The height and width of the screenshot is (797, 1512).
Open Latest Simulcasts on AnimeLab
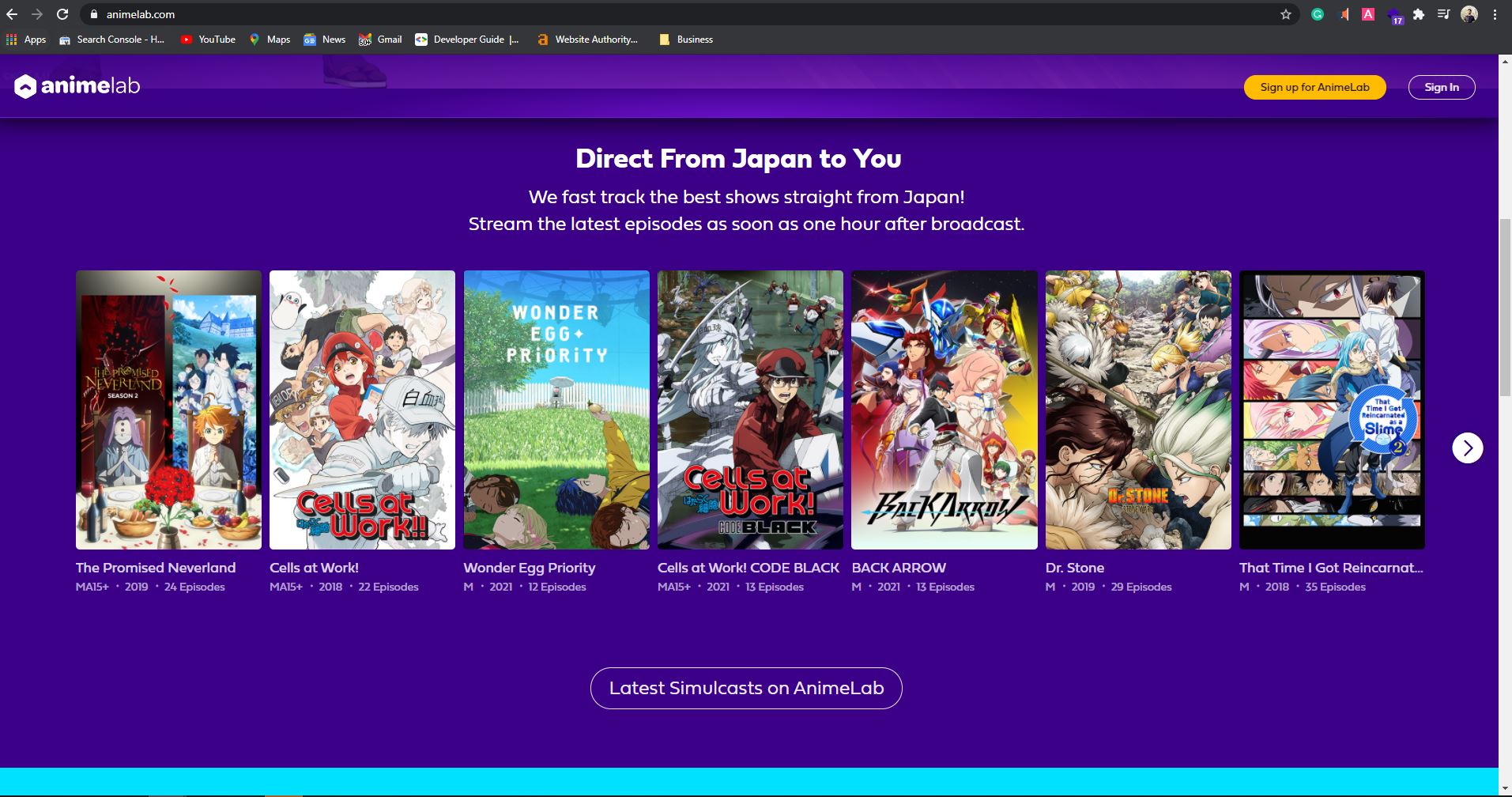click(x=746, y=688)
